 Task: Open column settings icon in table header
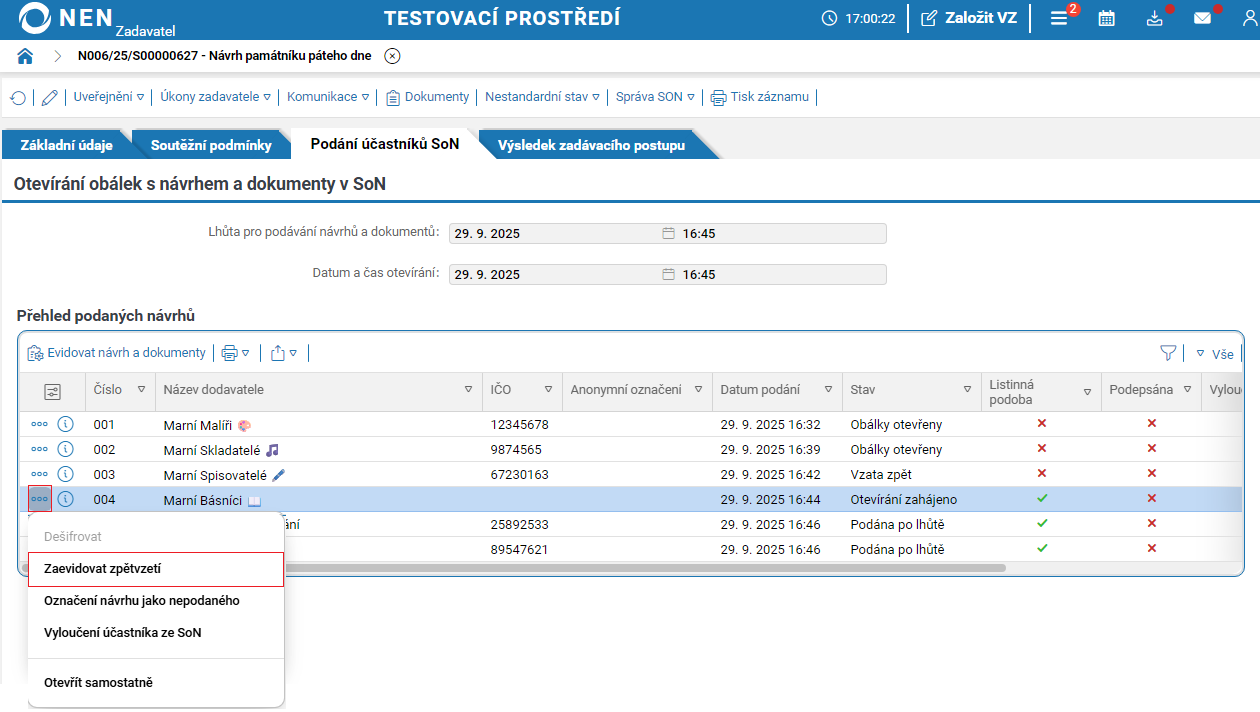click(52, 391)
